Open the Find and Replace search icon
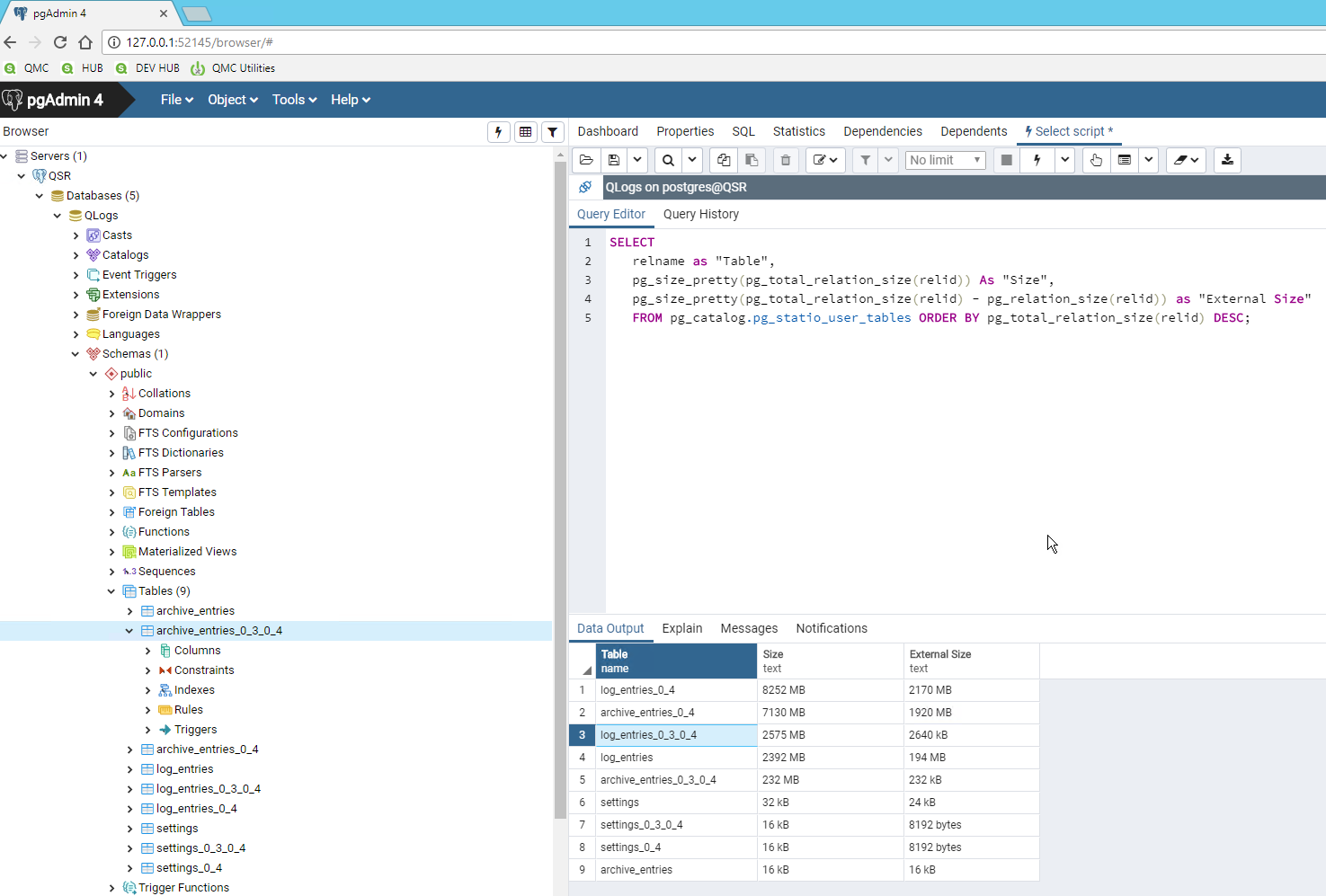The height and width of the screenshot is (896, 1326). pos(666,160)
